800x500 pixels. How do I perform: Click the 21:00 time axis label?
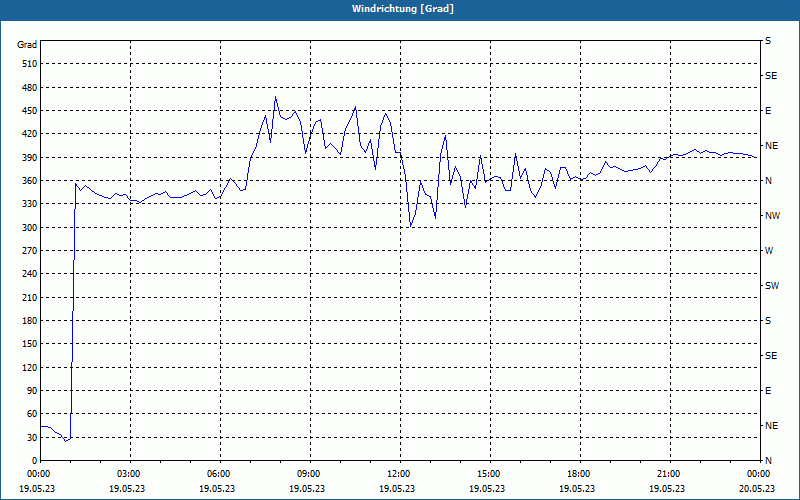point(670,474)
